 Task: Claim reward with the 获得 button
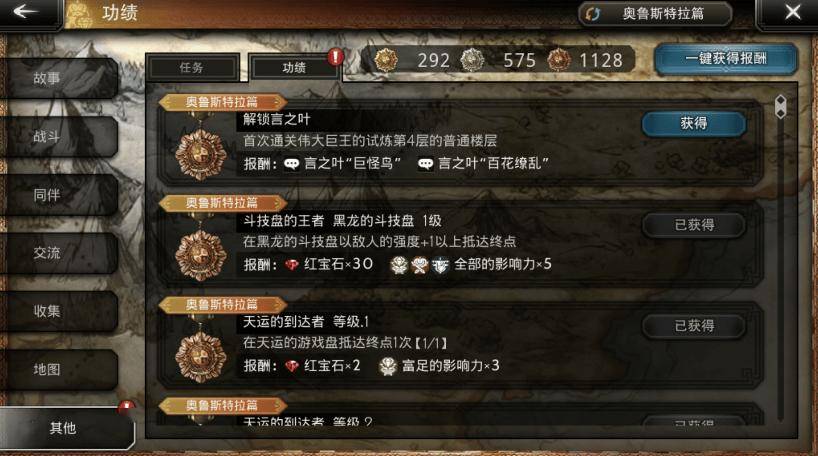[x=693, y=124]
